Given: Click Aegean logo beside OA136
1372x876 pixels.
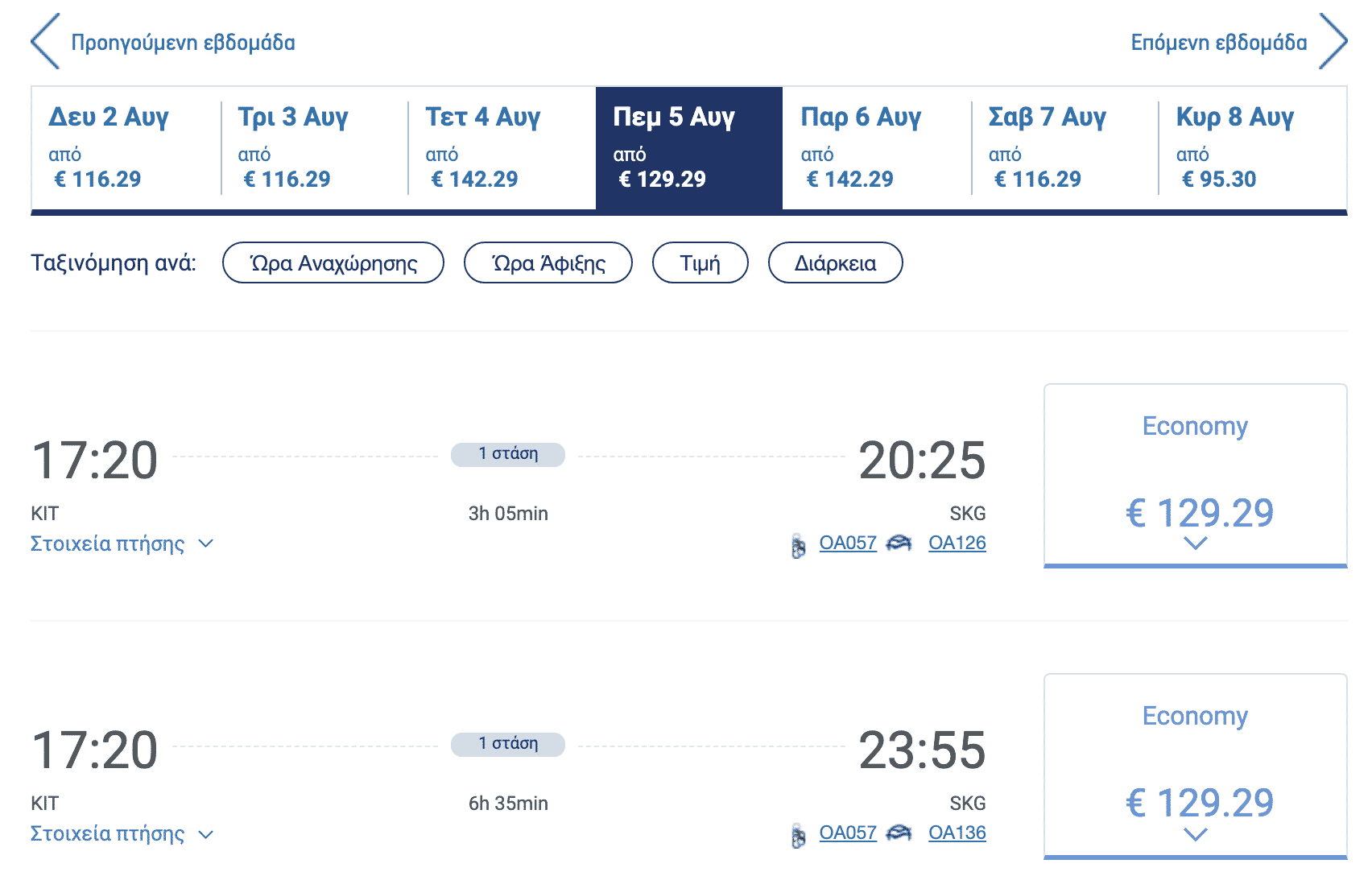Looking at the screenshot, I should 899,833.
